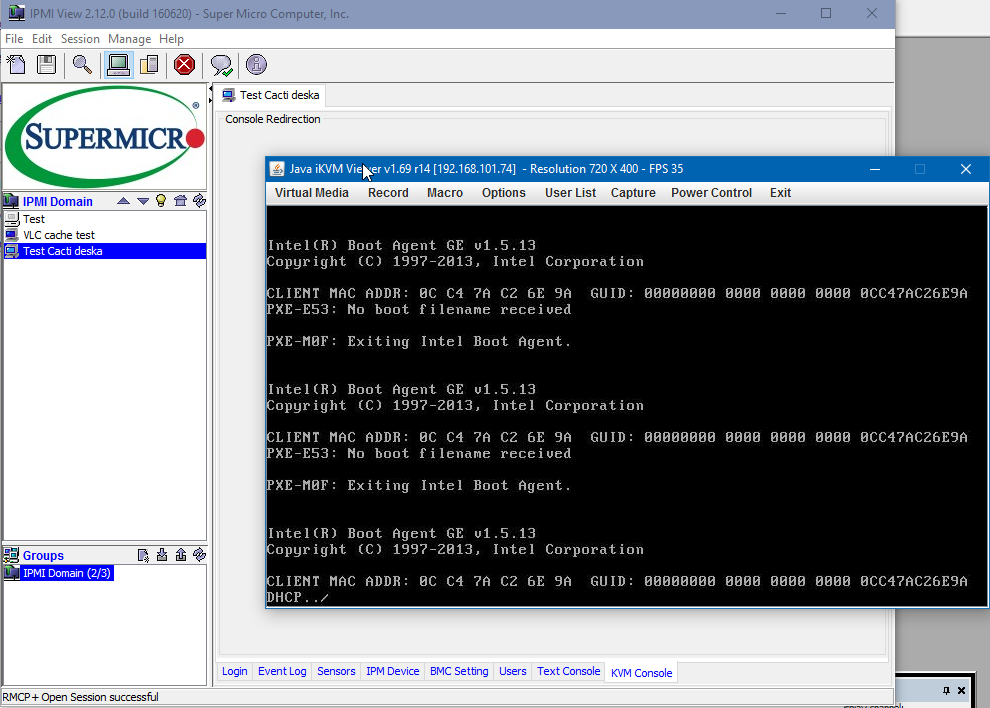
Task: Click the grouped documents toolbar icon
Action: point(149,64)
